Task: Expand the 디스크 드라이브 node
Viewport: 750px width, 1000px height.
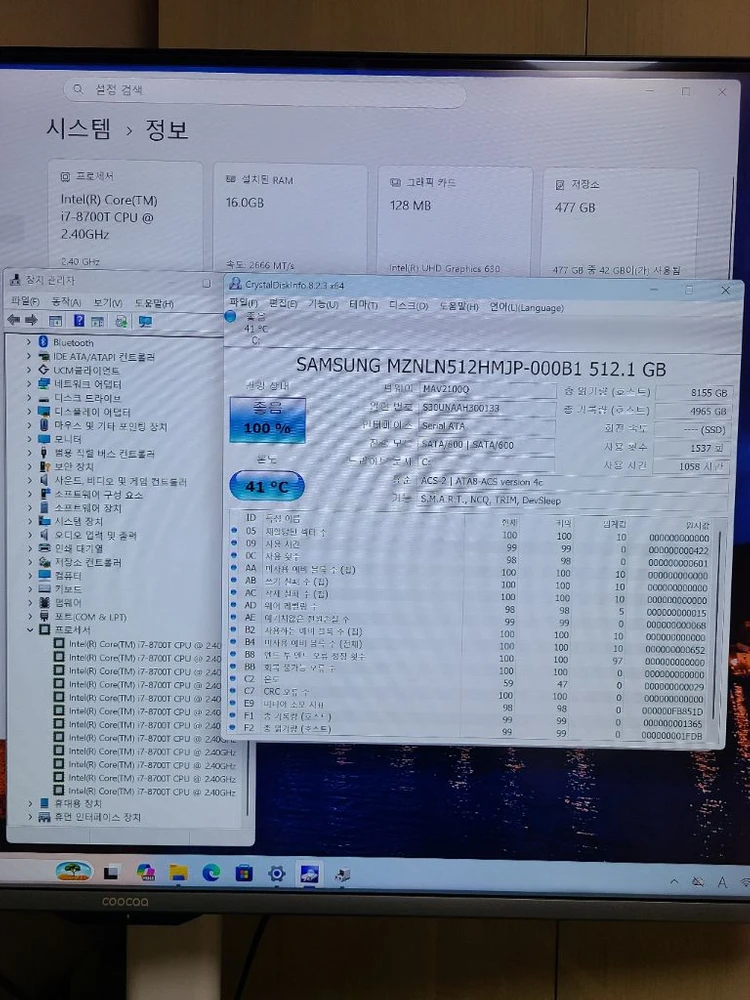Action: click(29, 398)
